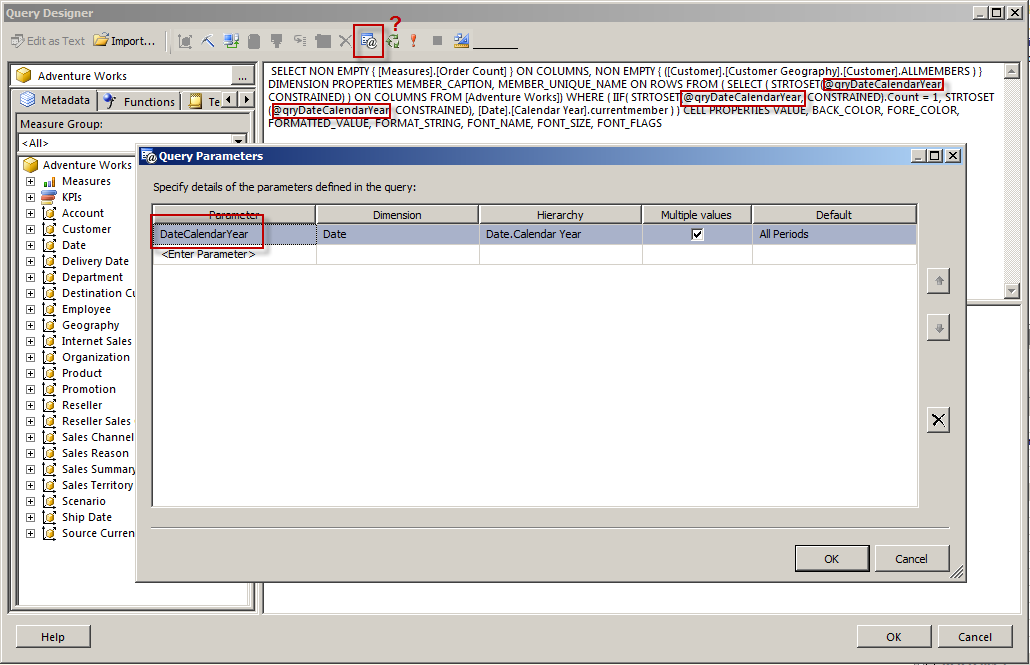Expand the Measures tree node
Viewport: 1030px width, 665px height.
click(31, 181)
